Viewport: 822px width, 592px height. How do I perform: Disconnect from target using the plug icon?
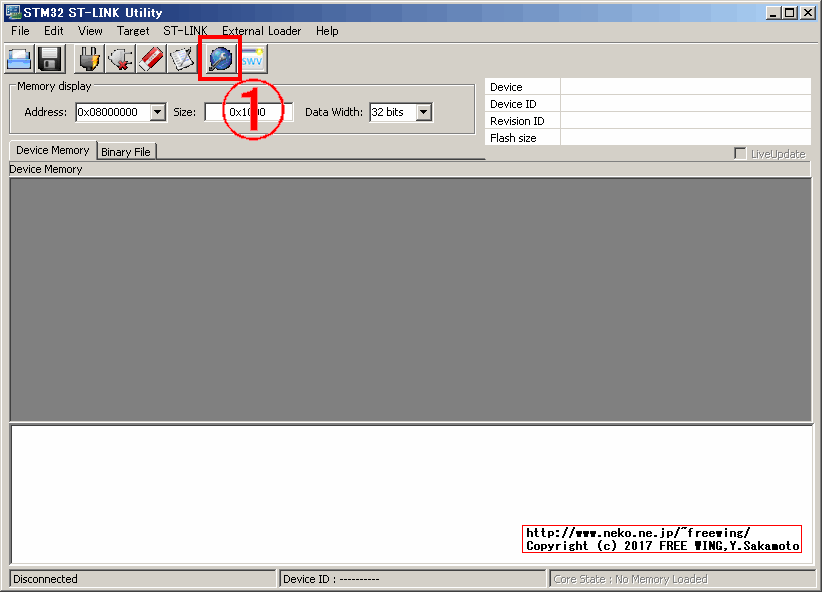[120, 58]
